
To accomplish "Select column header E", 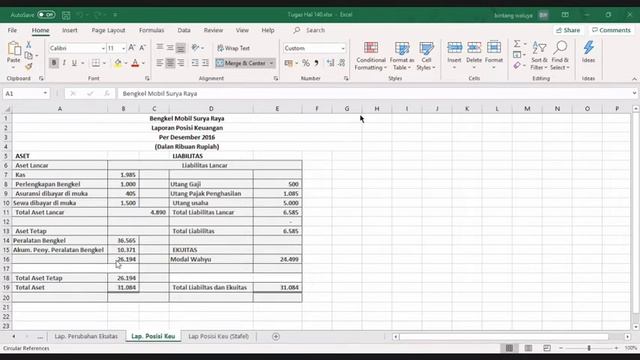I will pos(277,109).
